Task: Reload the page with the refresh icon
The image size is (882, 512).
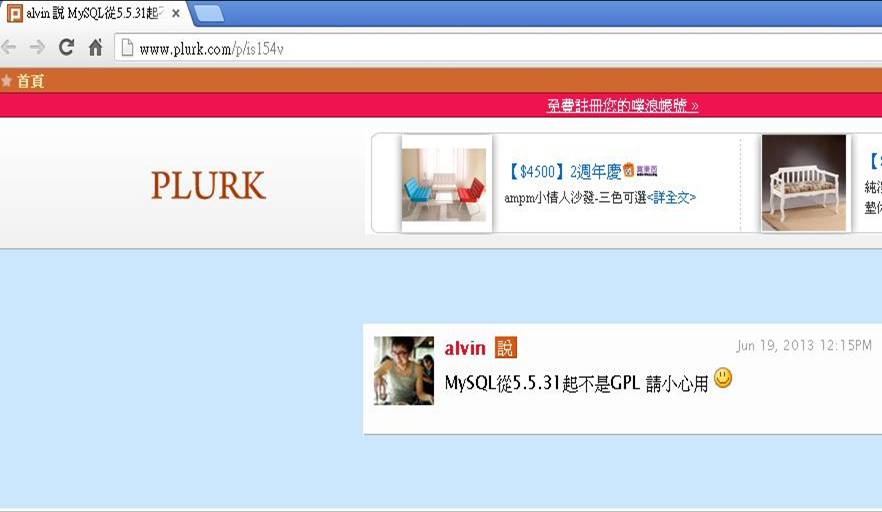Action: click(x=66, y=47)
